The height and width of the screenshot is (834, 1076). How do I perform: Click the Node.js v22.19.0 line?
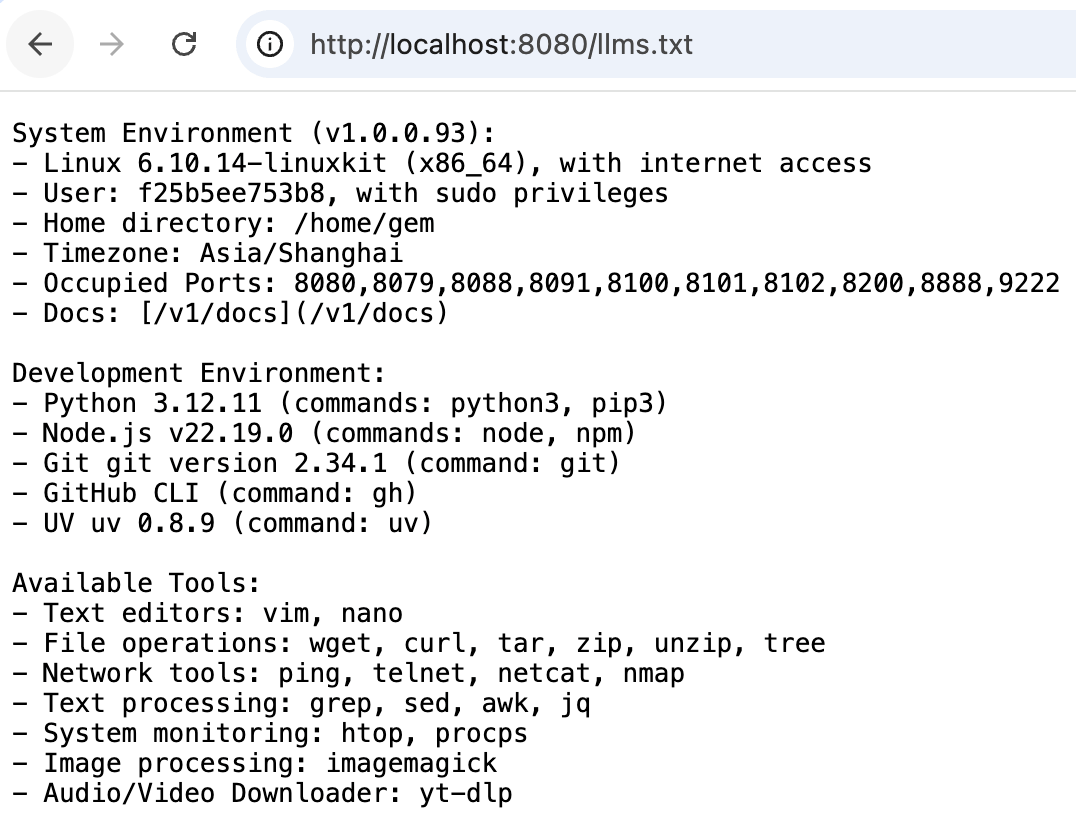click(x=324, y=433)
